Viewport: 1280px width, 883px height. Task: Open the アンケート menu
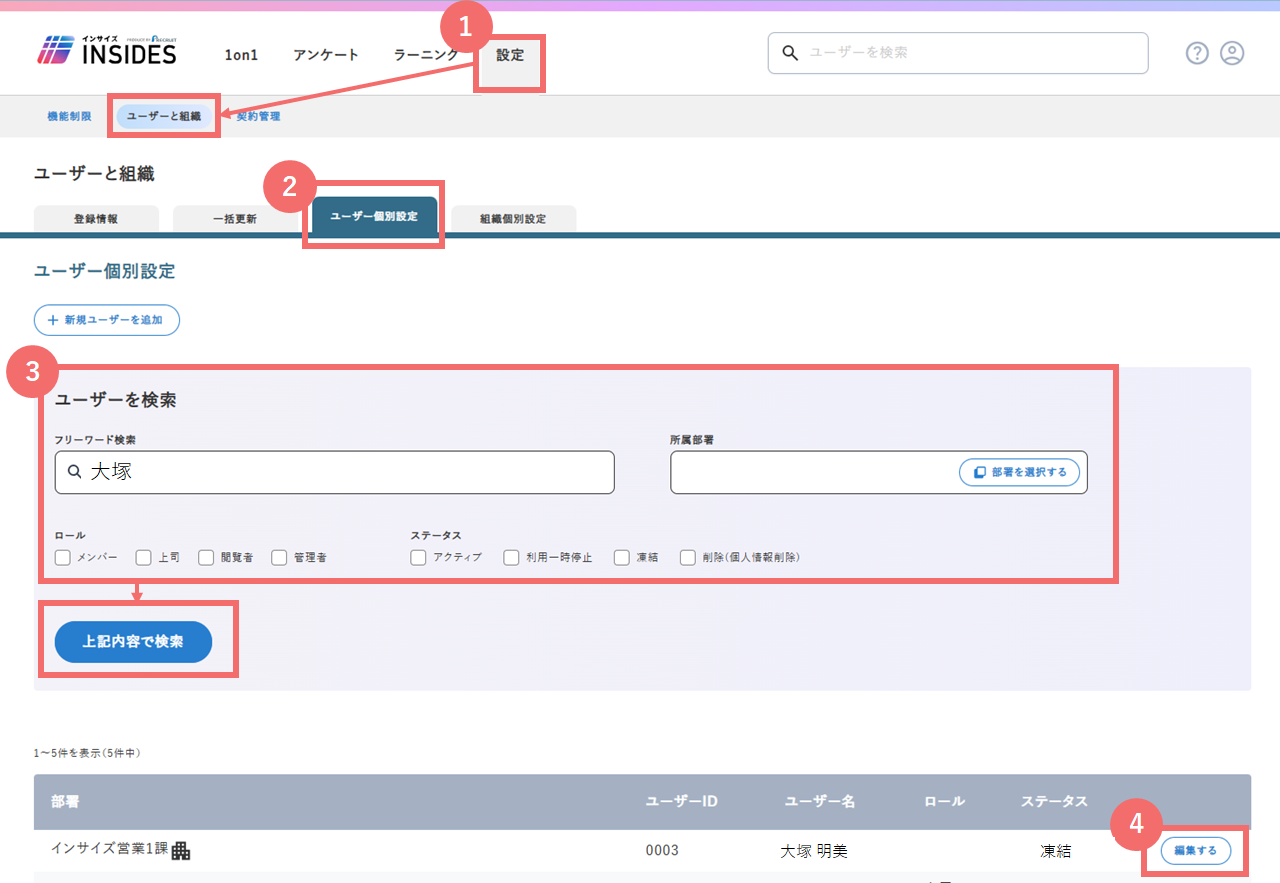[326, 55]
